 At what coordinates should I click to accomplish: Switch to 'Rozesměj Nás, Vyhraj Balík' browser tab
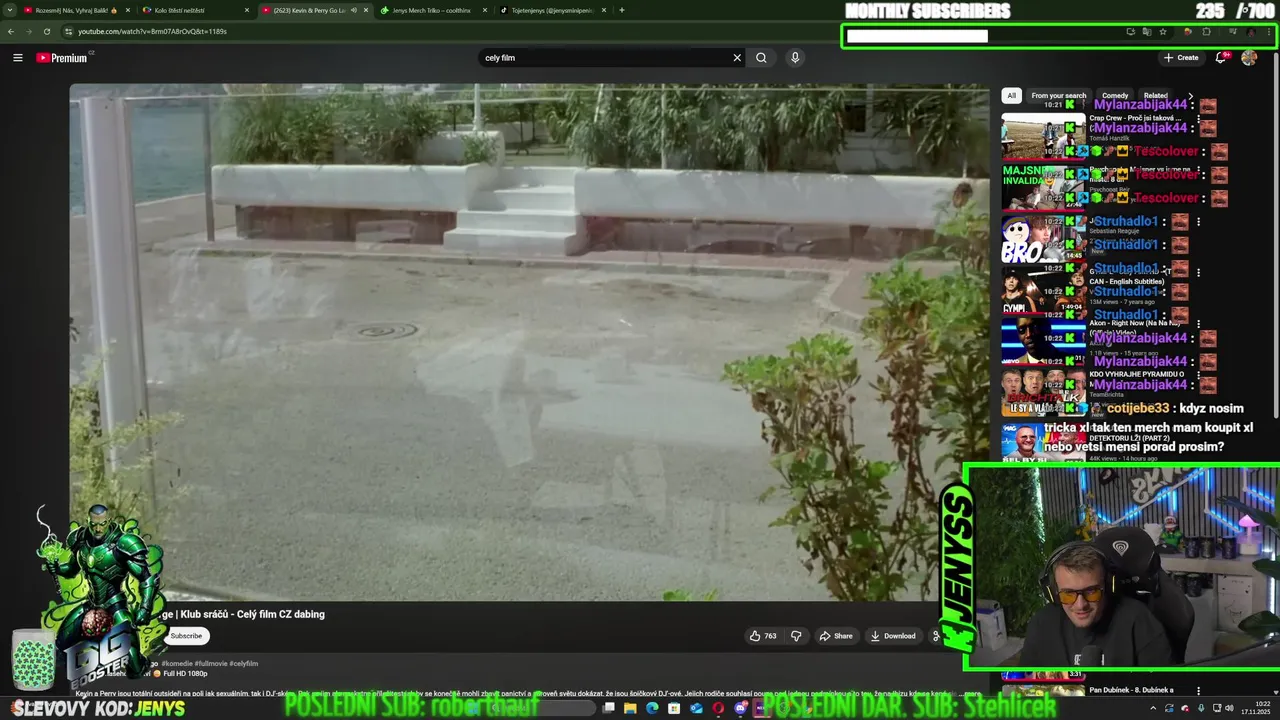tap(76, 10)
